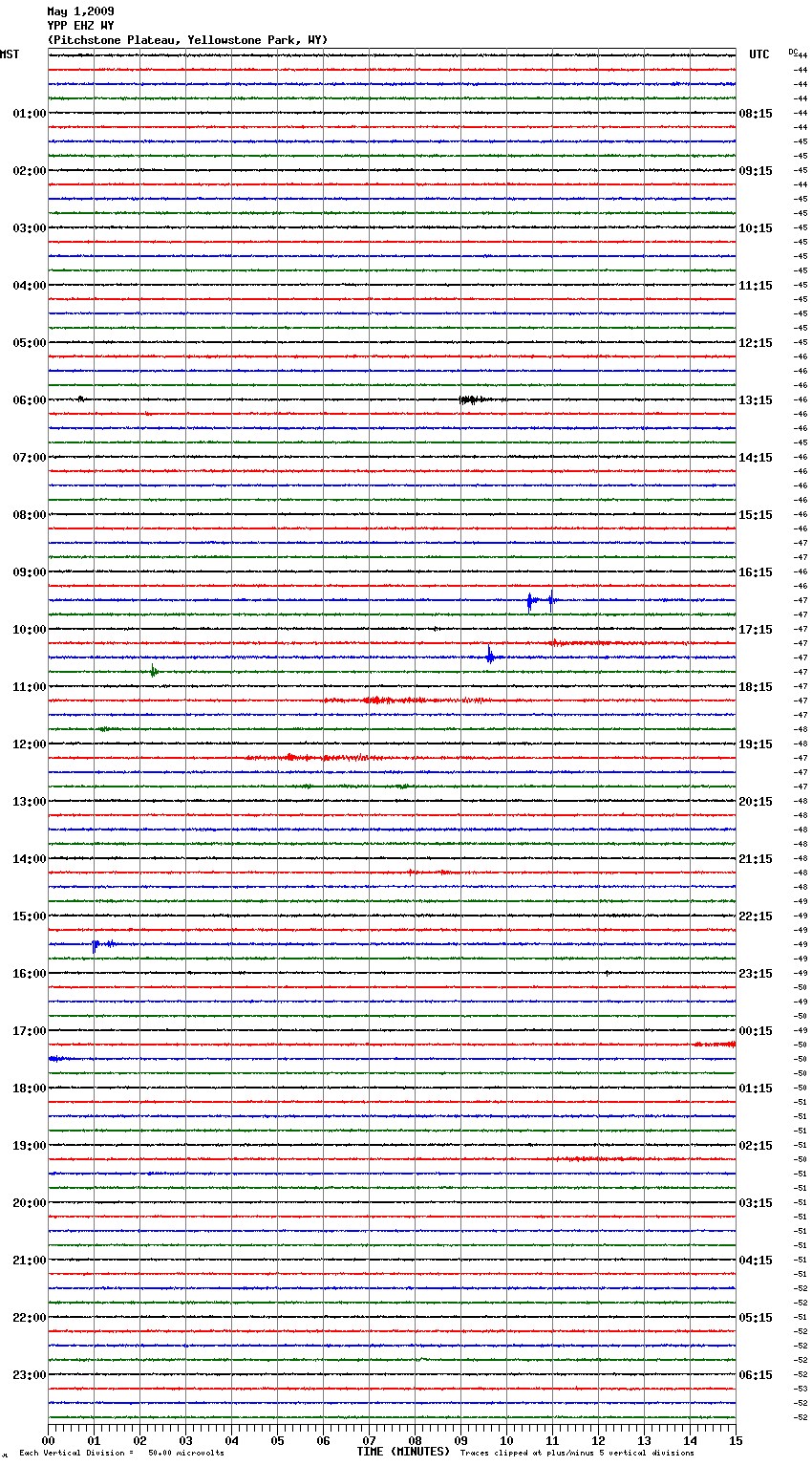Select the 01:00 MST row label
This screenshot has height=1466, width=812.
29,114
